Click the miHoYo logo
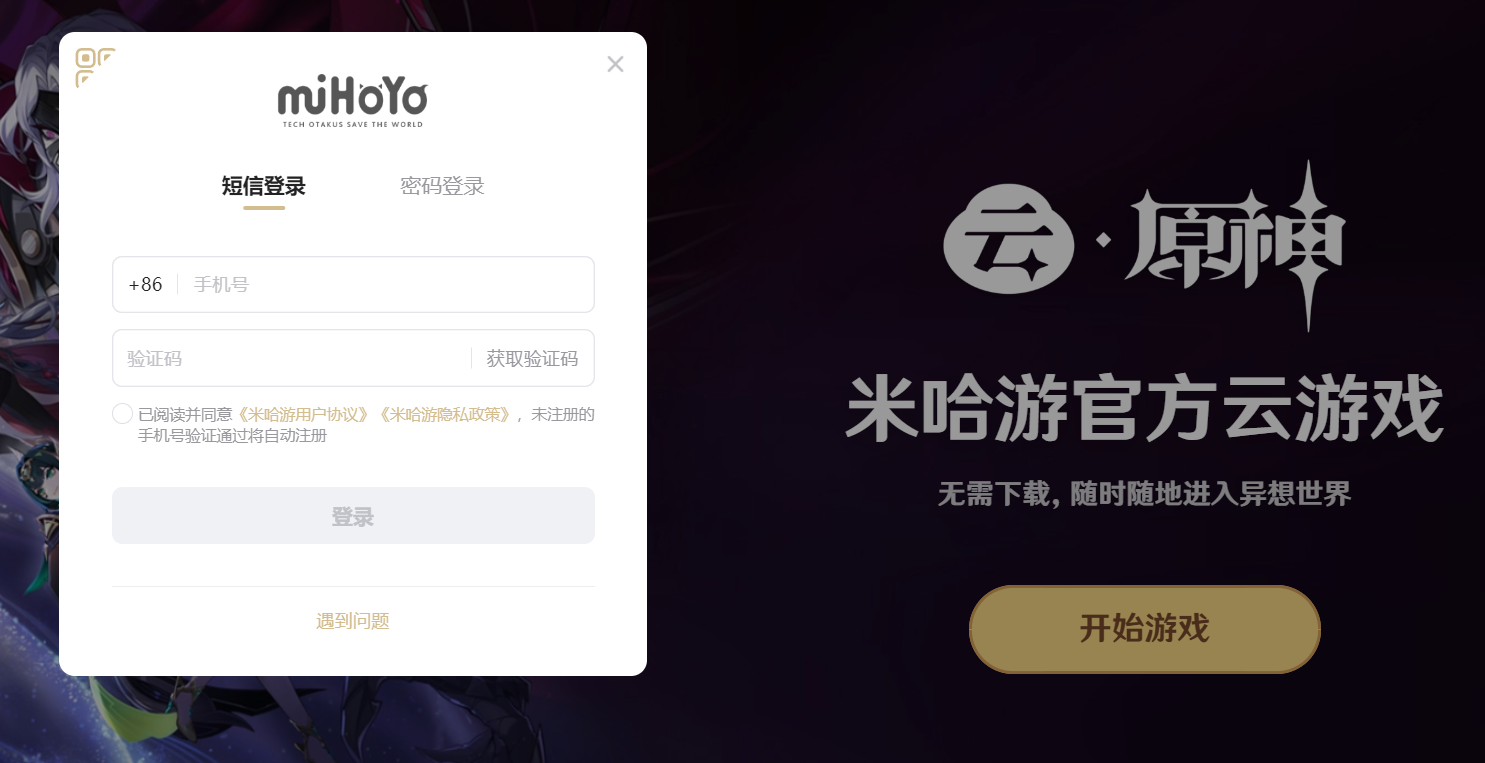 [x=352, y=100]
